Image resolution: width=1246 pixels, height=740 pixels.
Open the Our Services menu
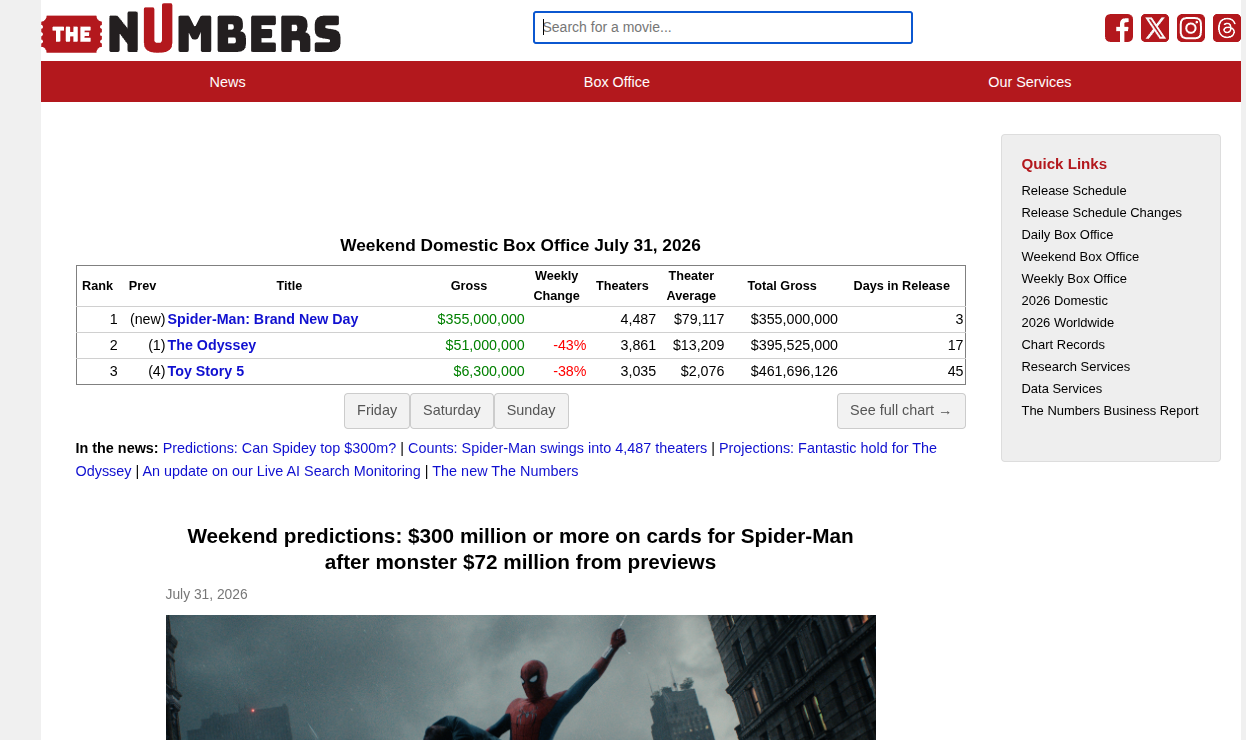point(1030,82)
